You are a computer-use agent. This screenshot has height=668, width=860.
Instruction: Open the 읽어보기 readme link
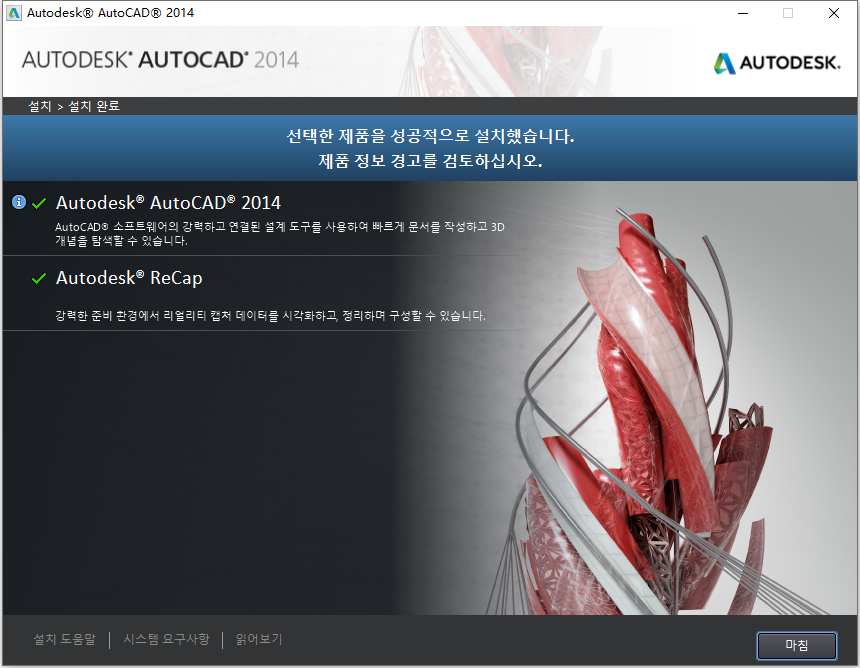point(259,639)
